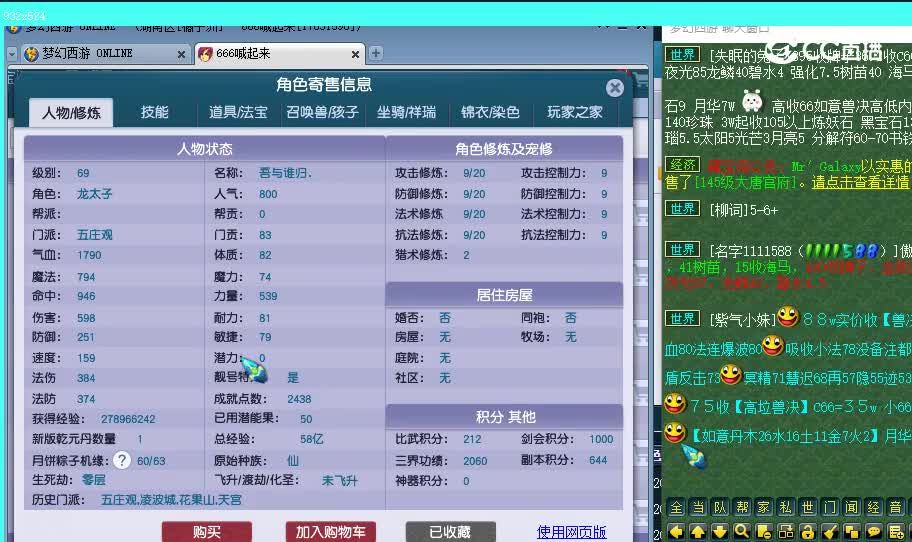Click the speech bubble chat icon
This screenshot has height=542, width=912.
point(874,532)
